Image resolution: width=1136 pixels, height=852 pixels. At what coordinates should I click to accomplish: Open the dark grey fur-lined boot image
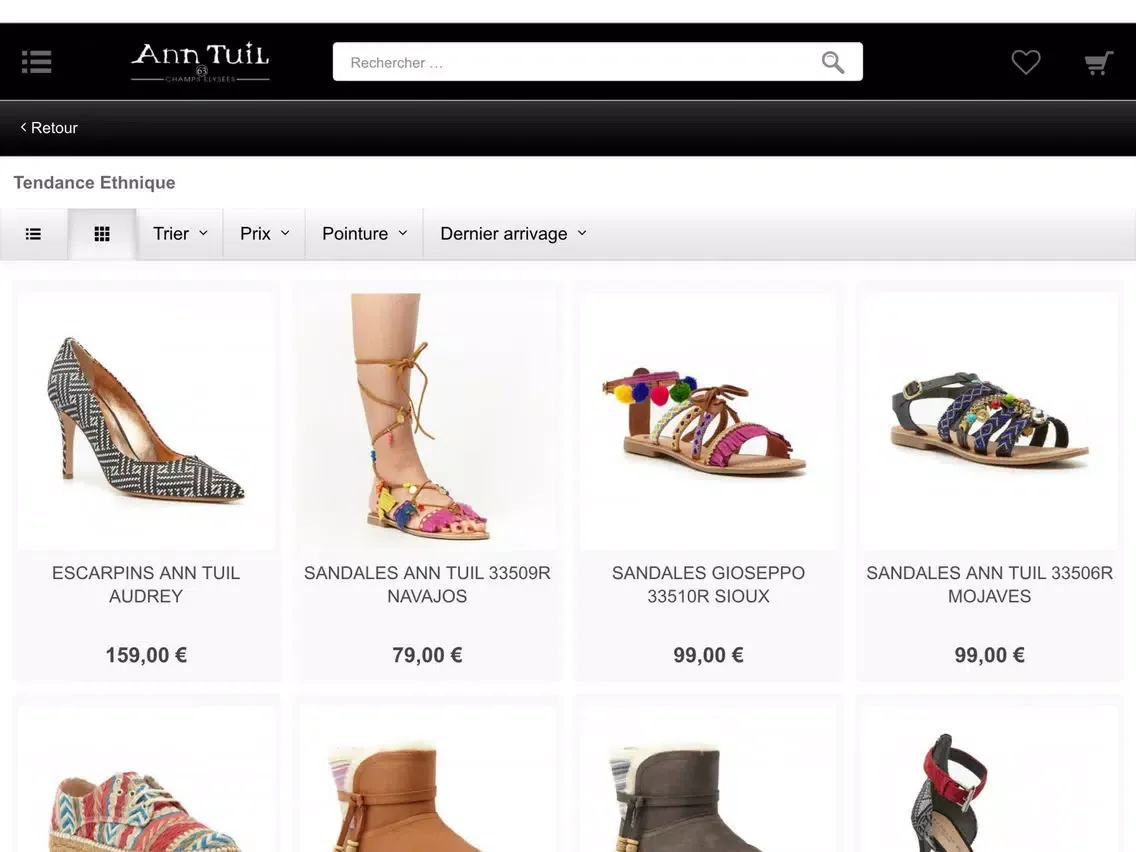(x=709, y=780)
